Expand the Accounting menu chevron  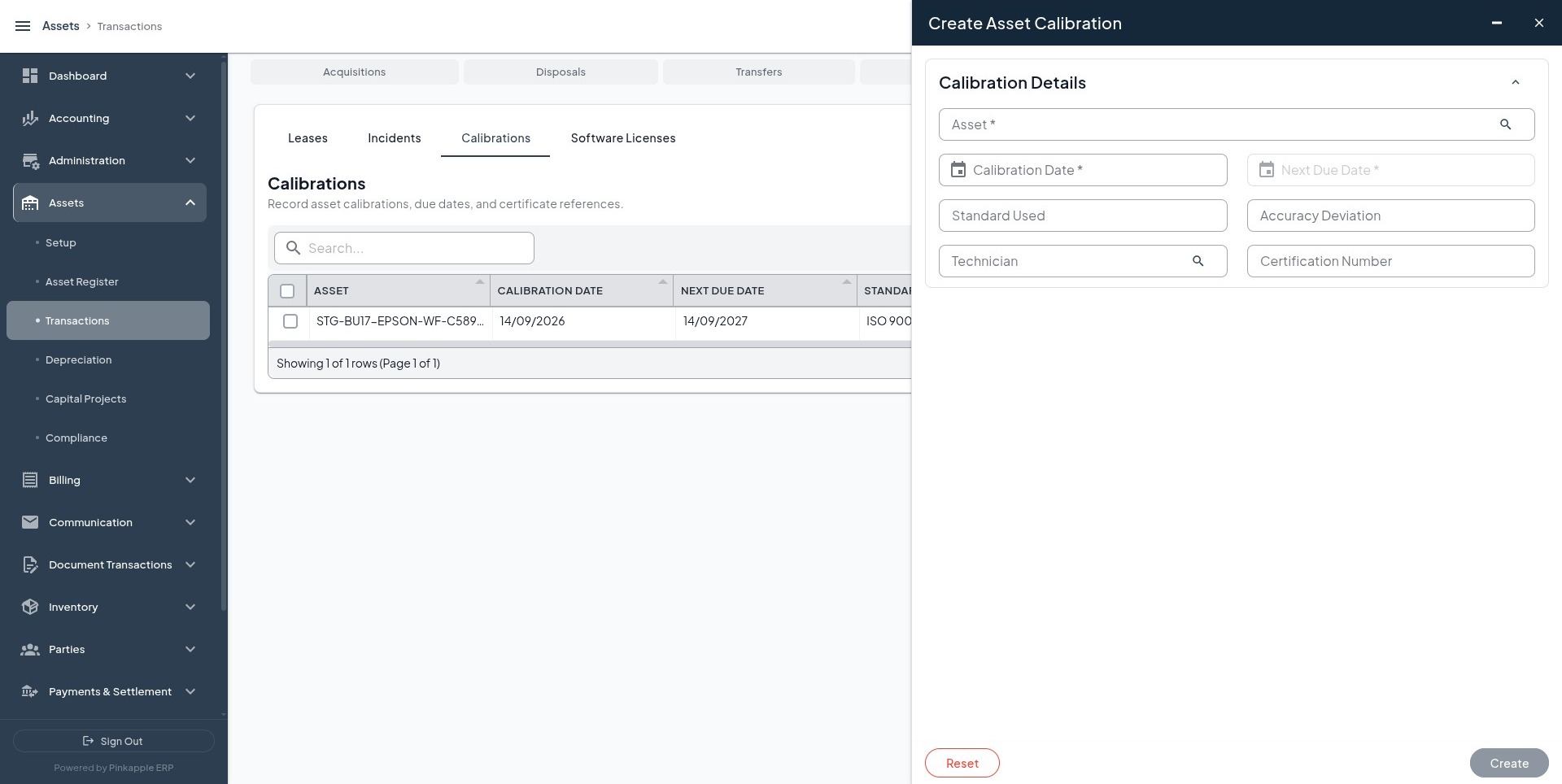190,118
